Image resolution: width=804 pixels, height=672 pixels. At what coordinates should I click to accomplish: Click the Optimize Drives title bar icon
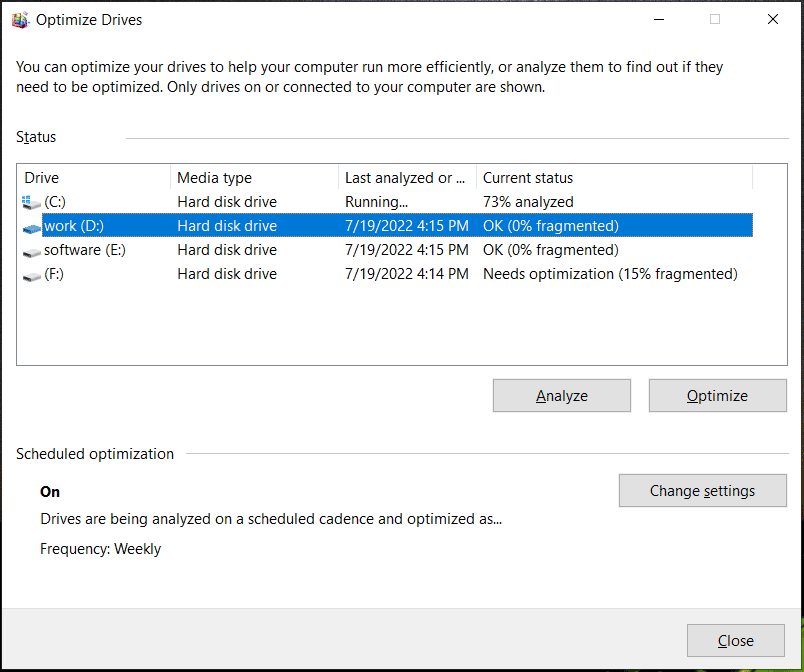pos(20,19)
